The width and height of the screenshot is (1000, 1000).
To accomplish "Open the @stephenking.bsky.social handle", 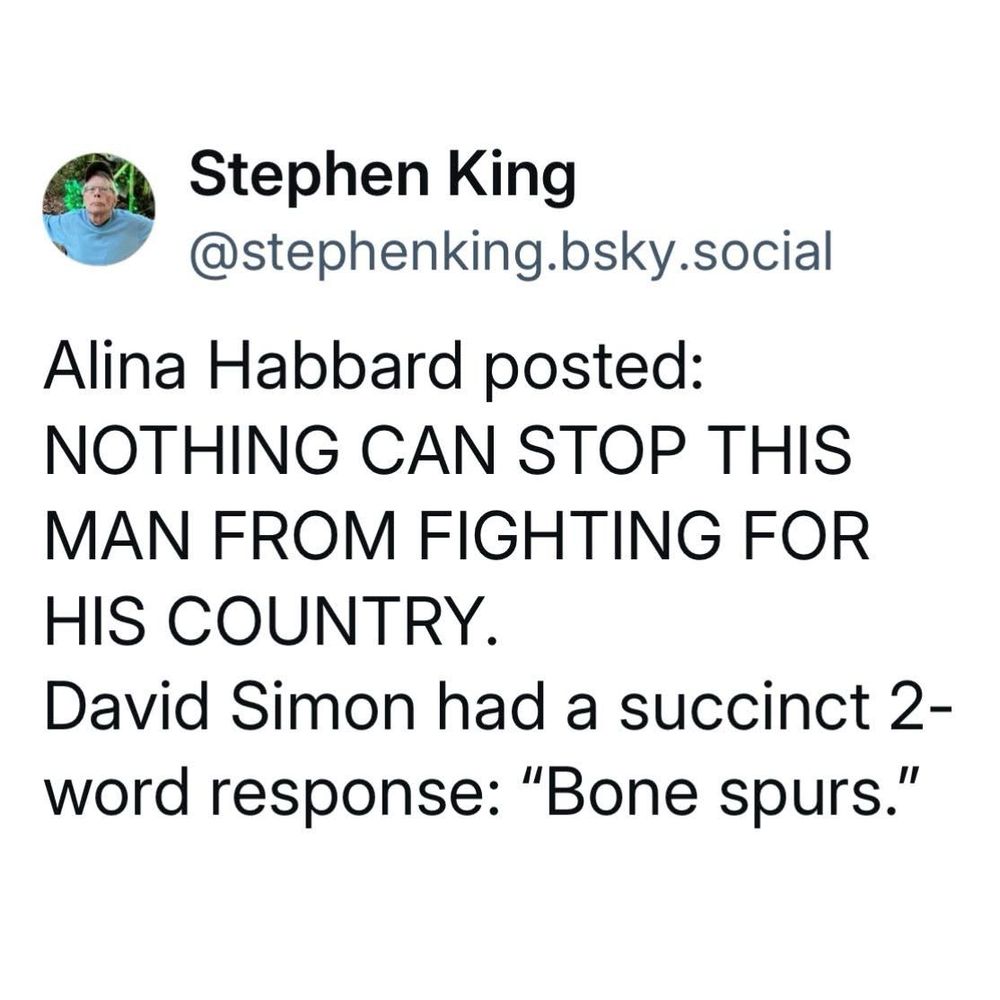I will click(510, 253).
